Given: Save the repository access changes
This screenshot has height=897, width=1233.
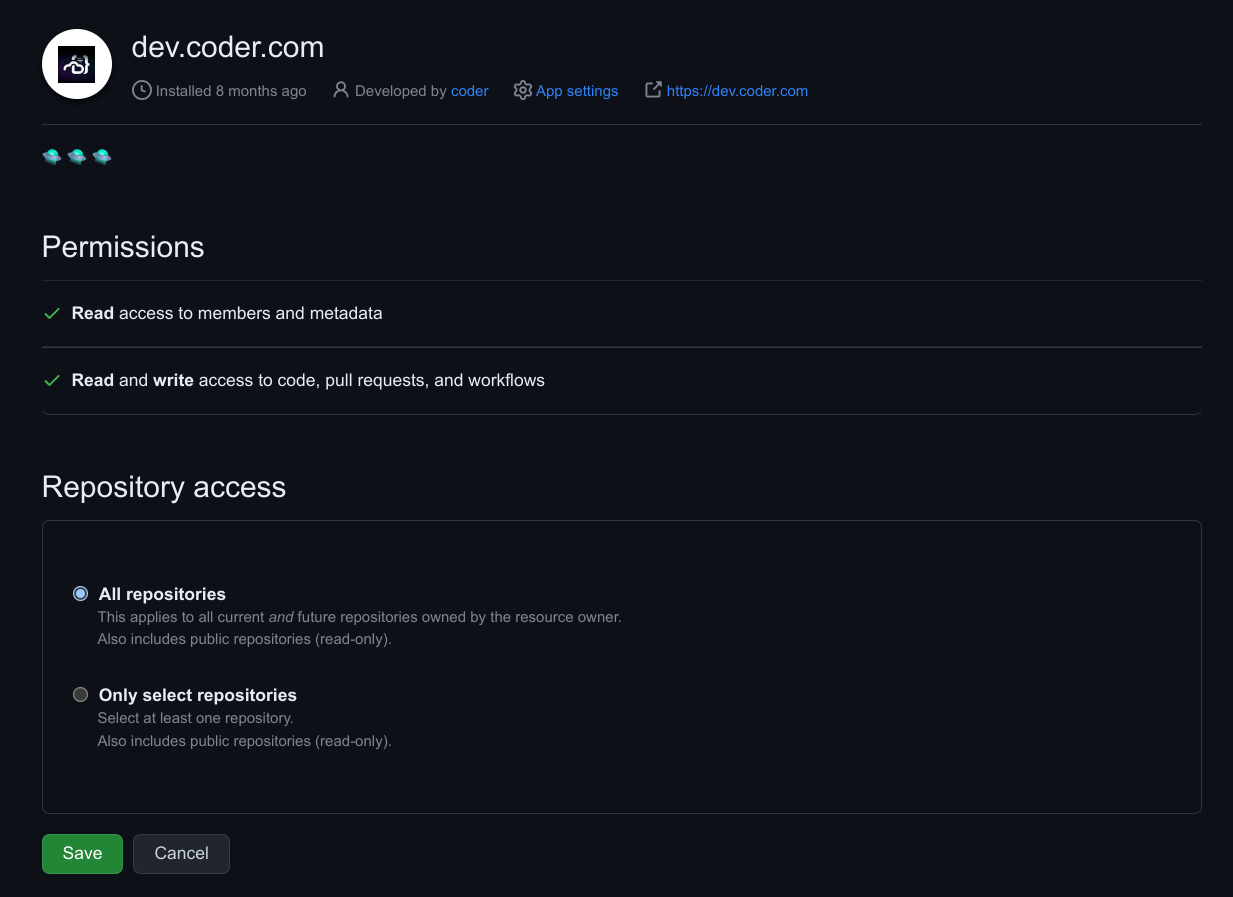Looking at the screenshot, I should [81, 853].
